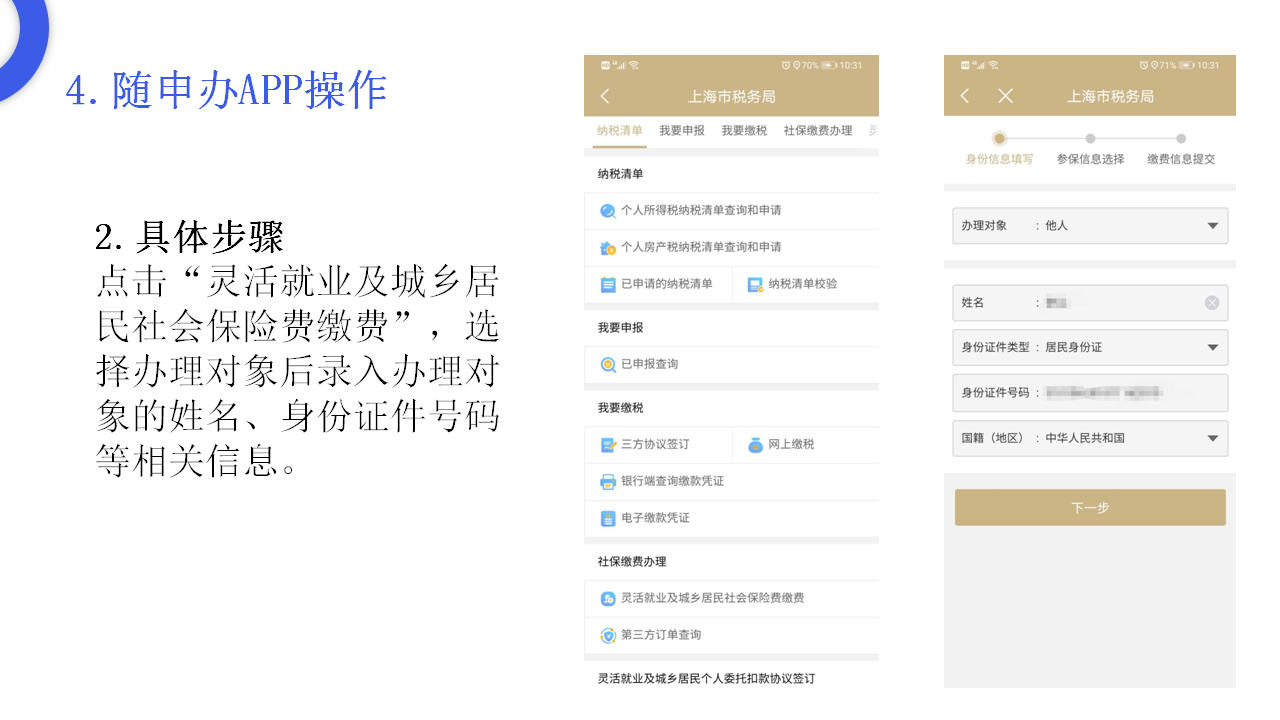1280x720 pixels.
Task: Tap the 个人所得税纳税清单查询和申请 text
Action: (x=701, y=211)
